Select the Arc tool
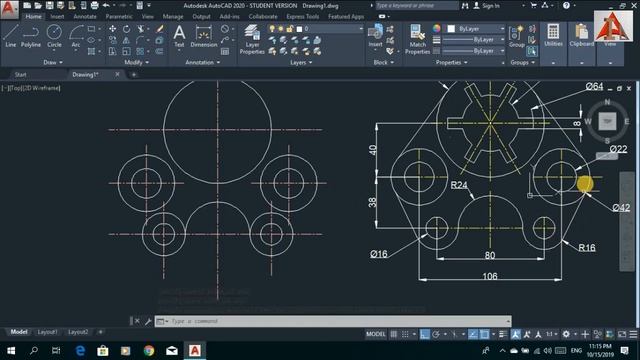640x360 pixels. [x=76, y=36]
